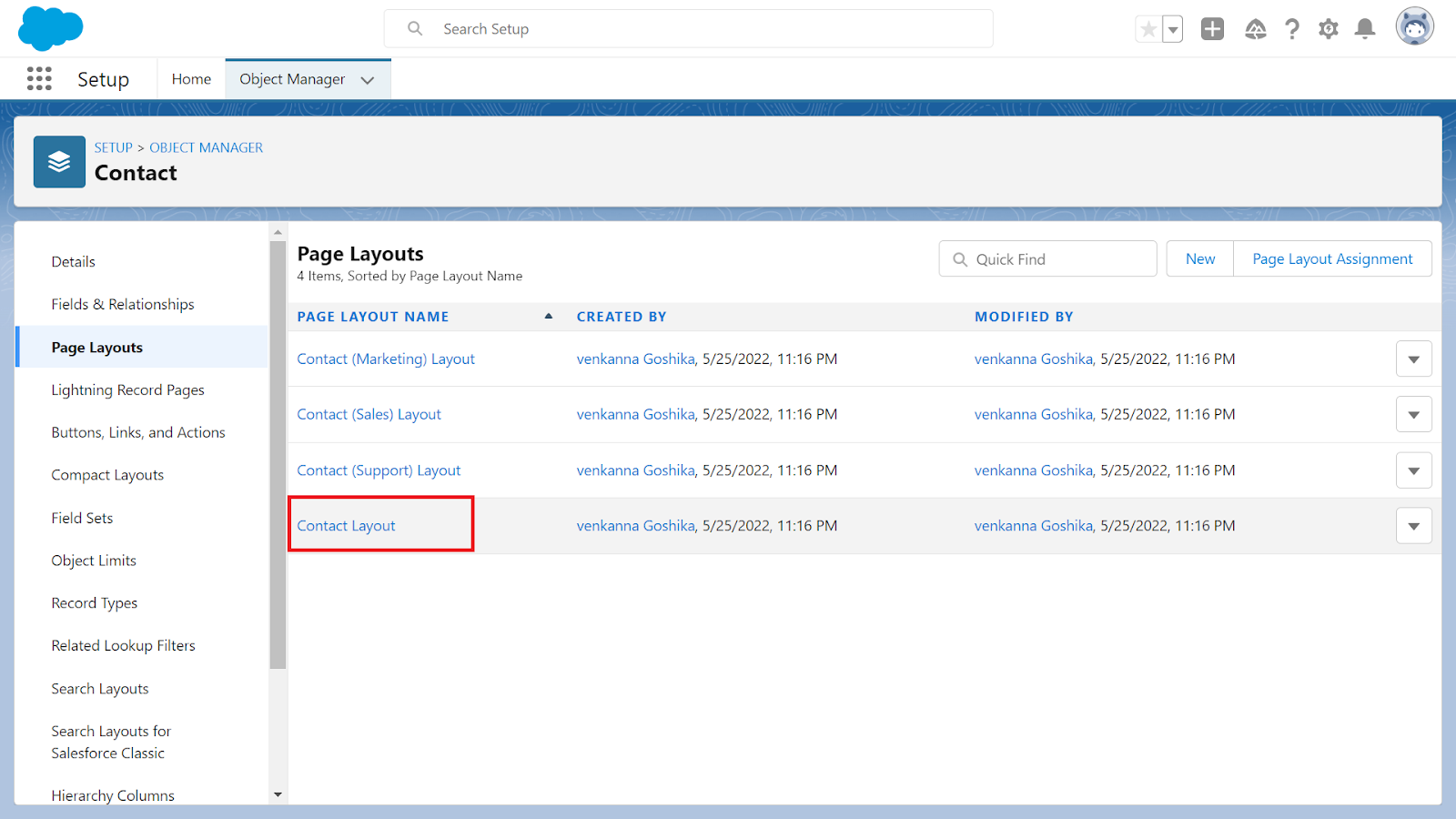Follow the SETUP breadcrumb link

pos(114,147)
